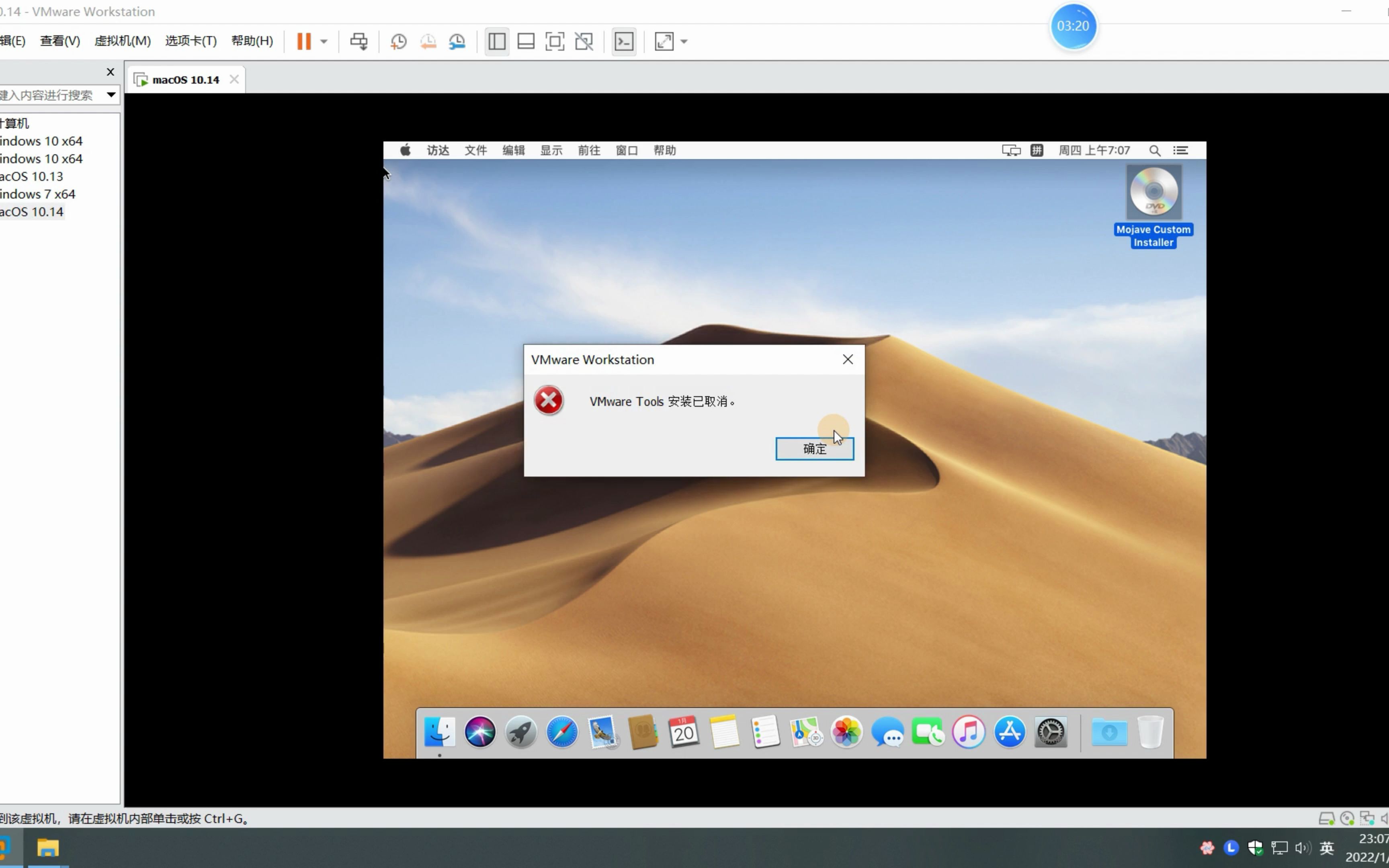Image resolution: width=1389 pixels, height=868 pixels.
Task: Open Finder from the Dock
Action: (x=440, y=732)
